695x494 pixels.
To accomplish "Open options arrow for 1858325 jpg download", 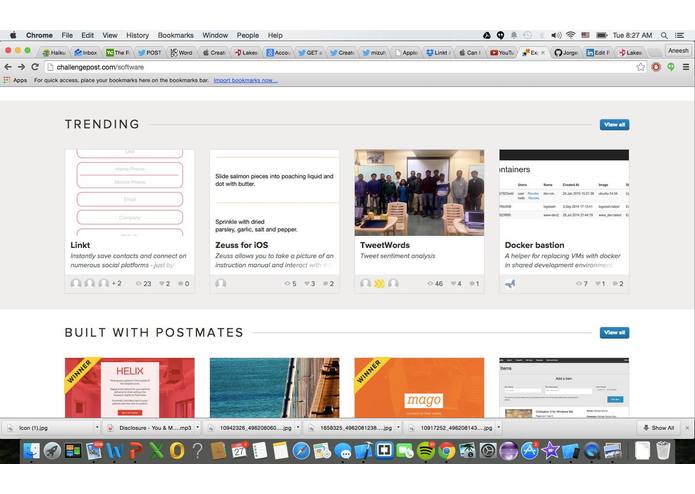I will (x=398, y=428).
